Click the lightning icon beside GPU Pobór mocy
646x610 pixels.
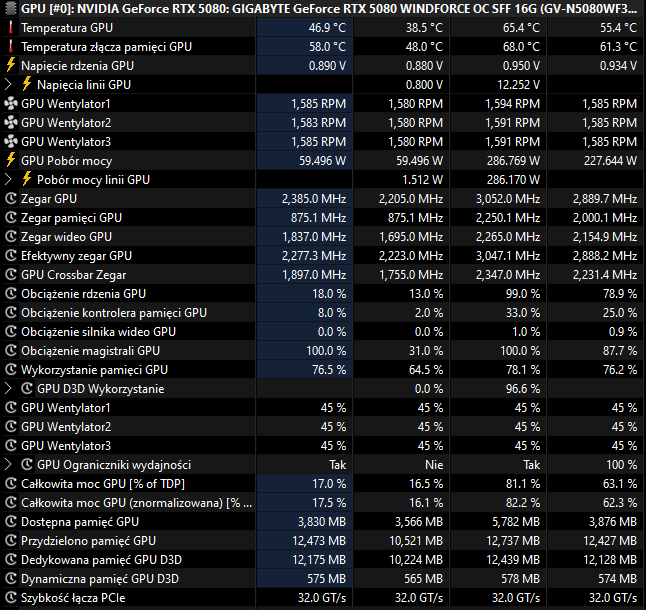tap(11, 160)
